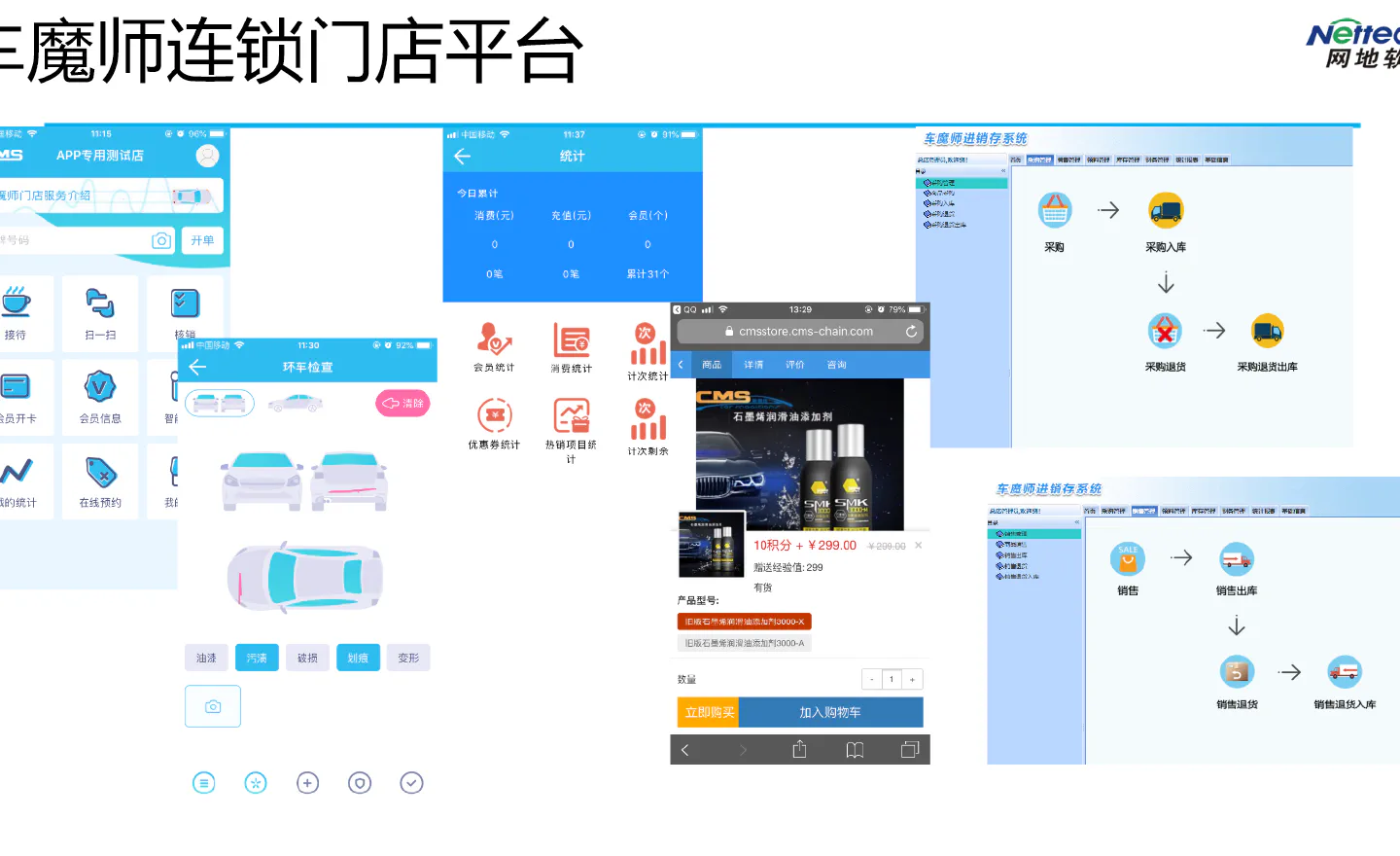Click the 销售出库 delivery truck icon

click(1237, 559)
